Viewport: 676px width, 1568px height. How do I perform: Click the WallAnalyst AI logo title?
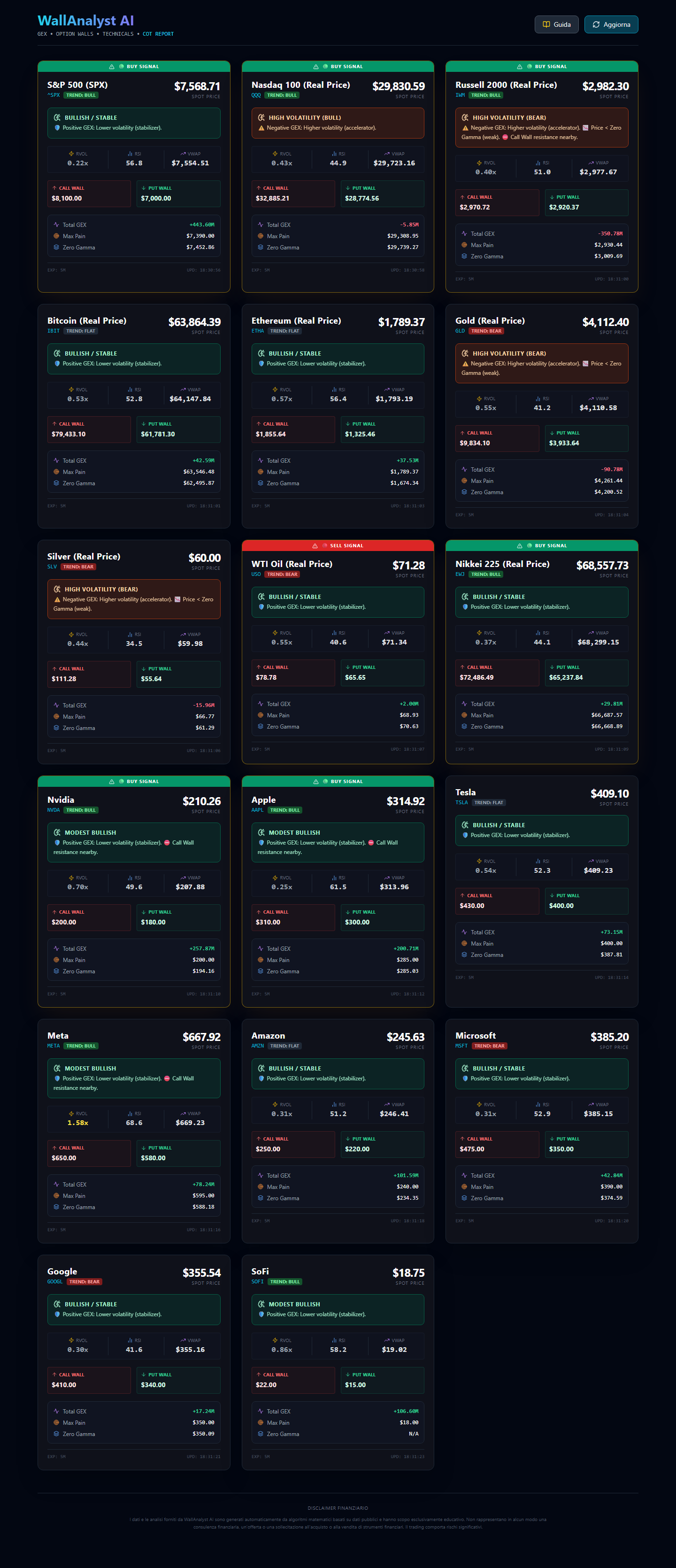click(86, 21)
